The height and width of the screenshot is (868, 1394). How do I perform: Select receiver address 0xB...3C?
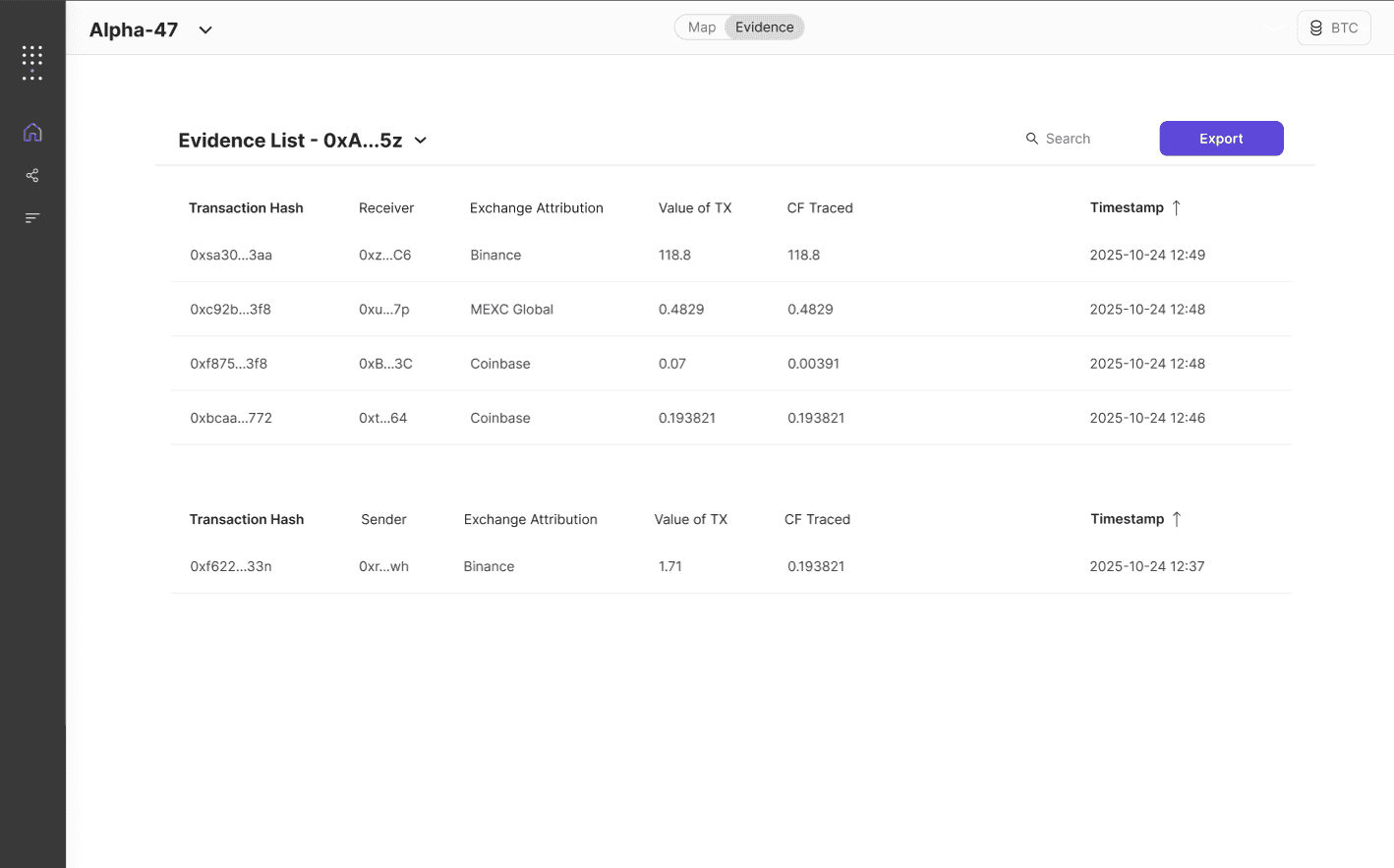click(385, 364)
